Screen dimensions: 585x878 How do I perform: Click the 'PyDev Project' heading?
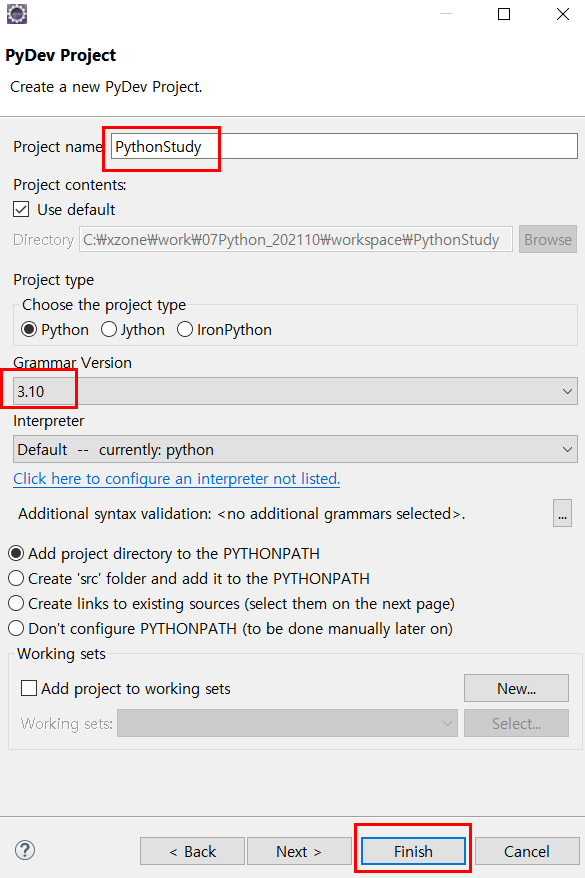pos(60,55)
